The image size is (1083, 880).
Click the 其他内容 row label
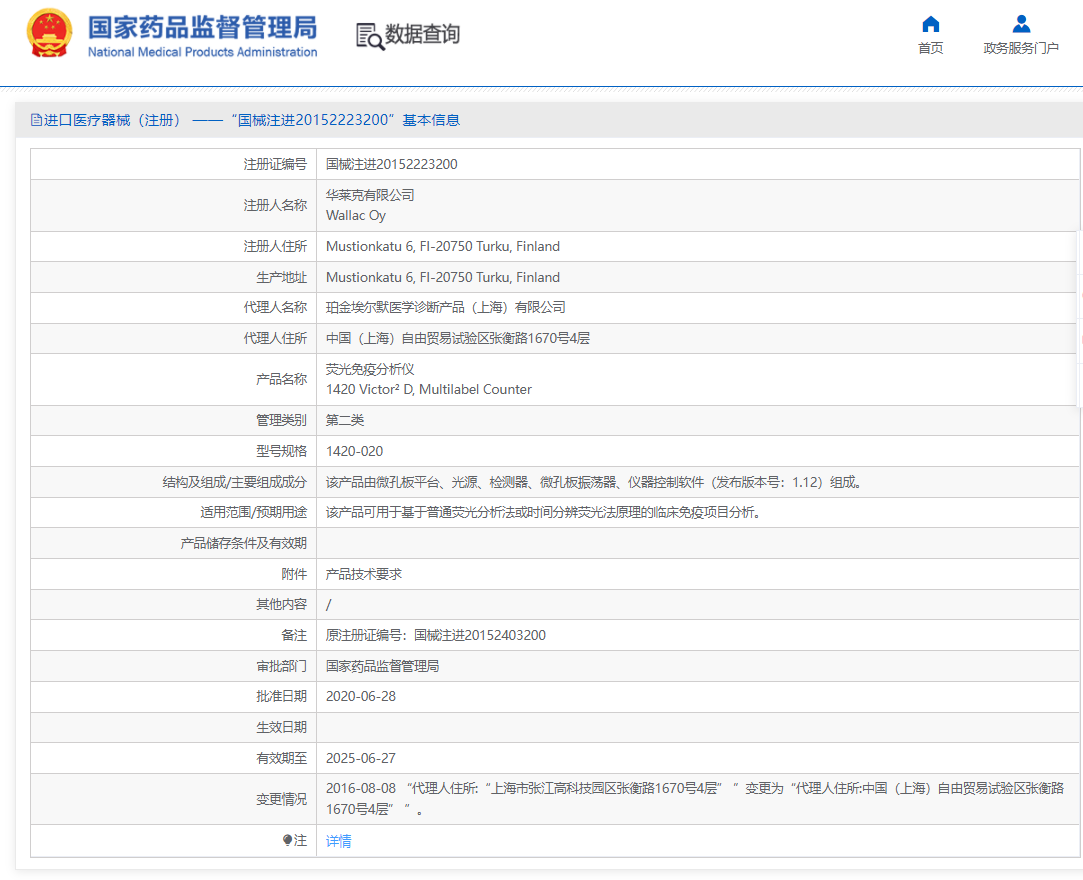[281, 604]
